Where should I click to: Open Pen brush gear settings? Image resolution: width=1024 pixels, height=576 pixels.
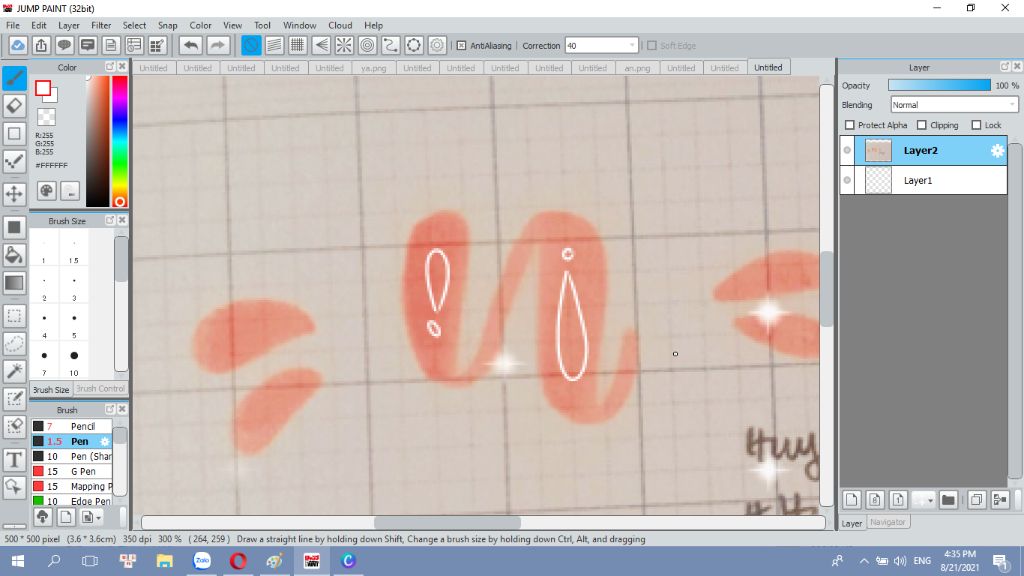[104, 441]
